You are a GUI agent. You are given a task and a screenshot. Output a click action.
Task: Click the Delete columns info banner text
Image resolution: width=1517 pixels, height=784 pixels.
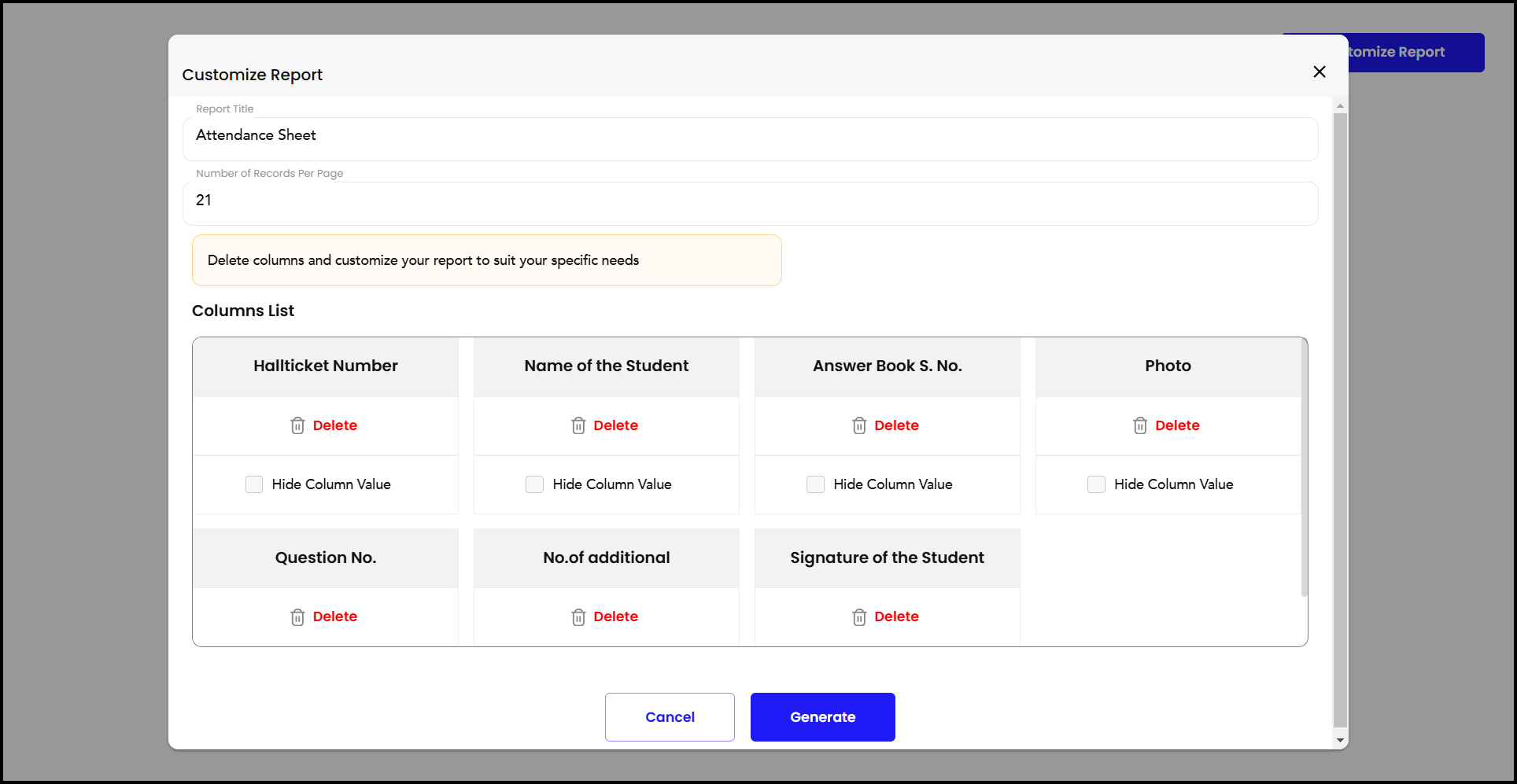click(423, 260)
